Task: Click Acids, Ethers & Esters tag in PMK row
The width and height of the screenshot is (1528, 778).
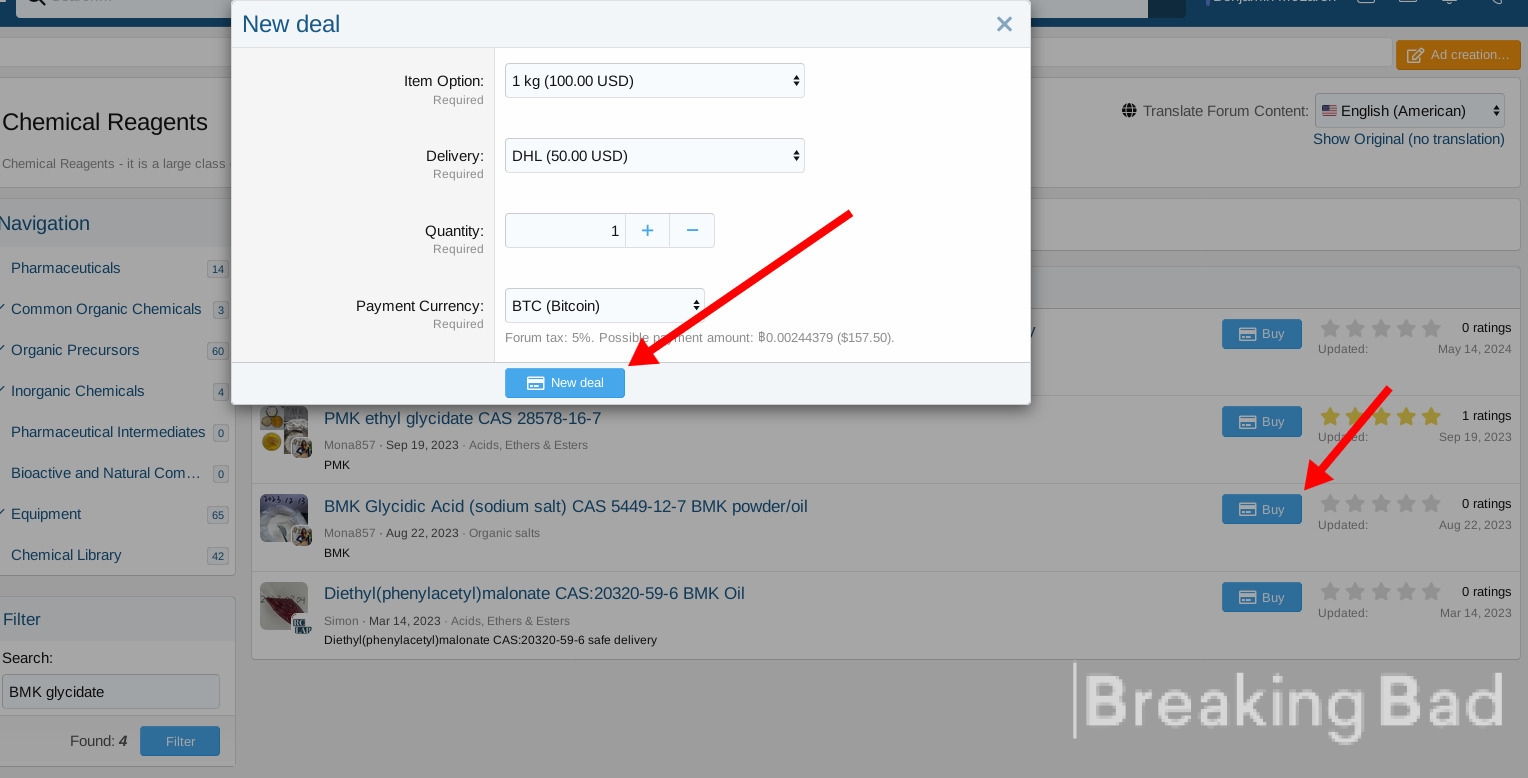Action: pos(528,445)
